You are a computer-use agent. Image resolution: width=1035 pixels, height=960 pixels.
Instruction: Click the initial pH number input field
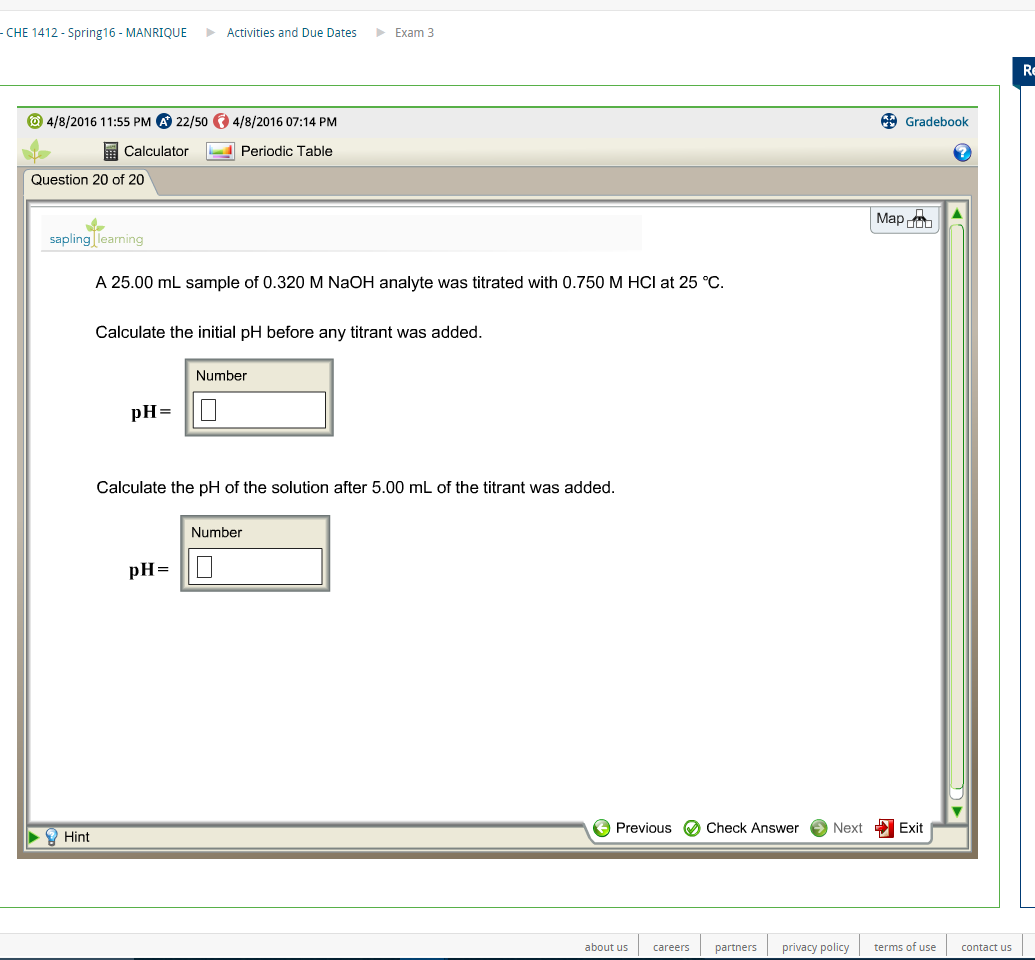tap(259, 410)
